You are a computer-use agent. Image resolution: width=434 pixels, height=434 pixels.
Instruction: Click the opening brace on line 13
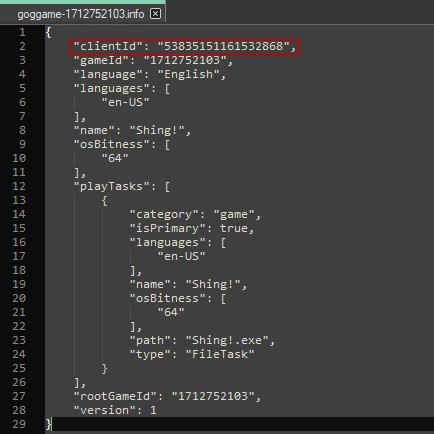105,201
